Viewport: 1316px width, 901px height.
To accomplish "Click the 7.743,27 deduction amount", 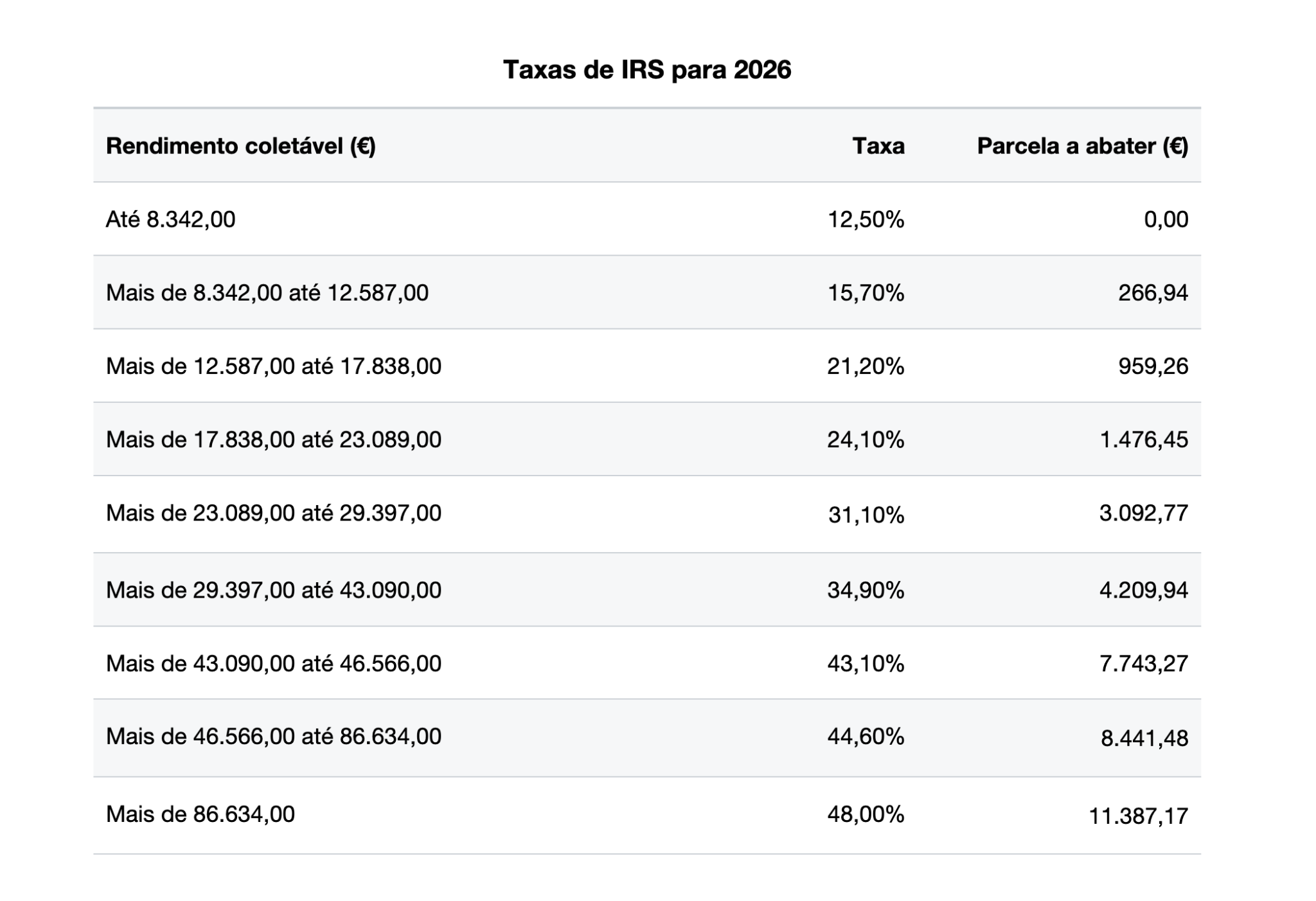I will click(1144, 663).
